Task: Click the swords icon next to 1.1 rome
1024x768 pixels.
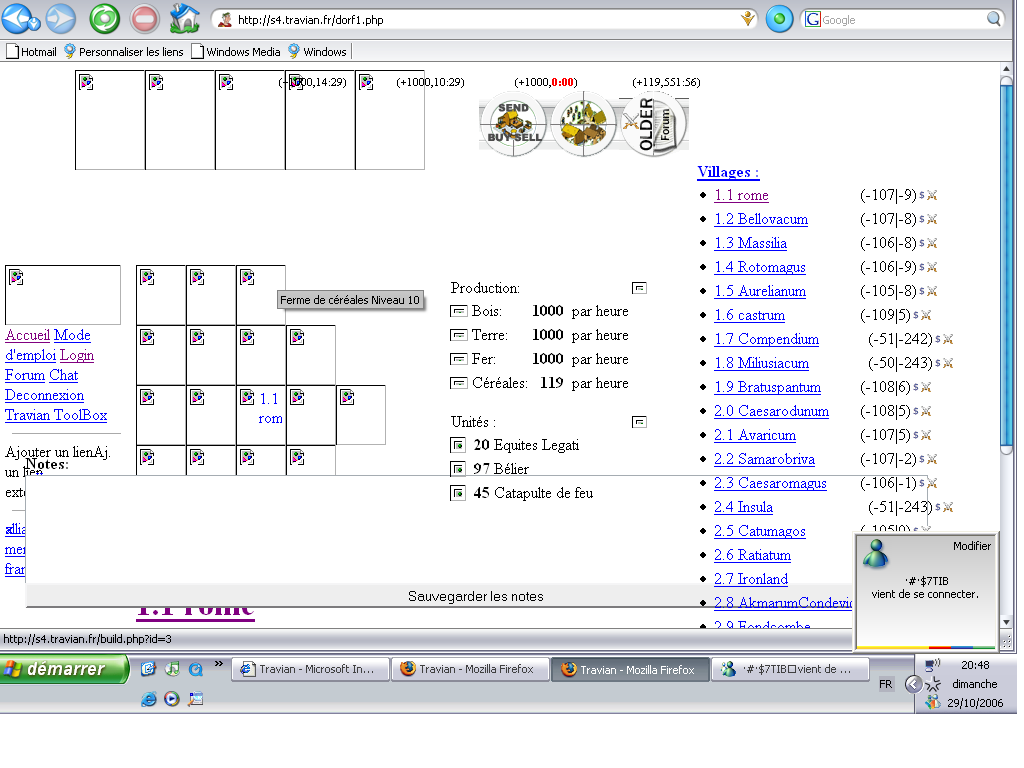Action: [932, 195]
